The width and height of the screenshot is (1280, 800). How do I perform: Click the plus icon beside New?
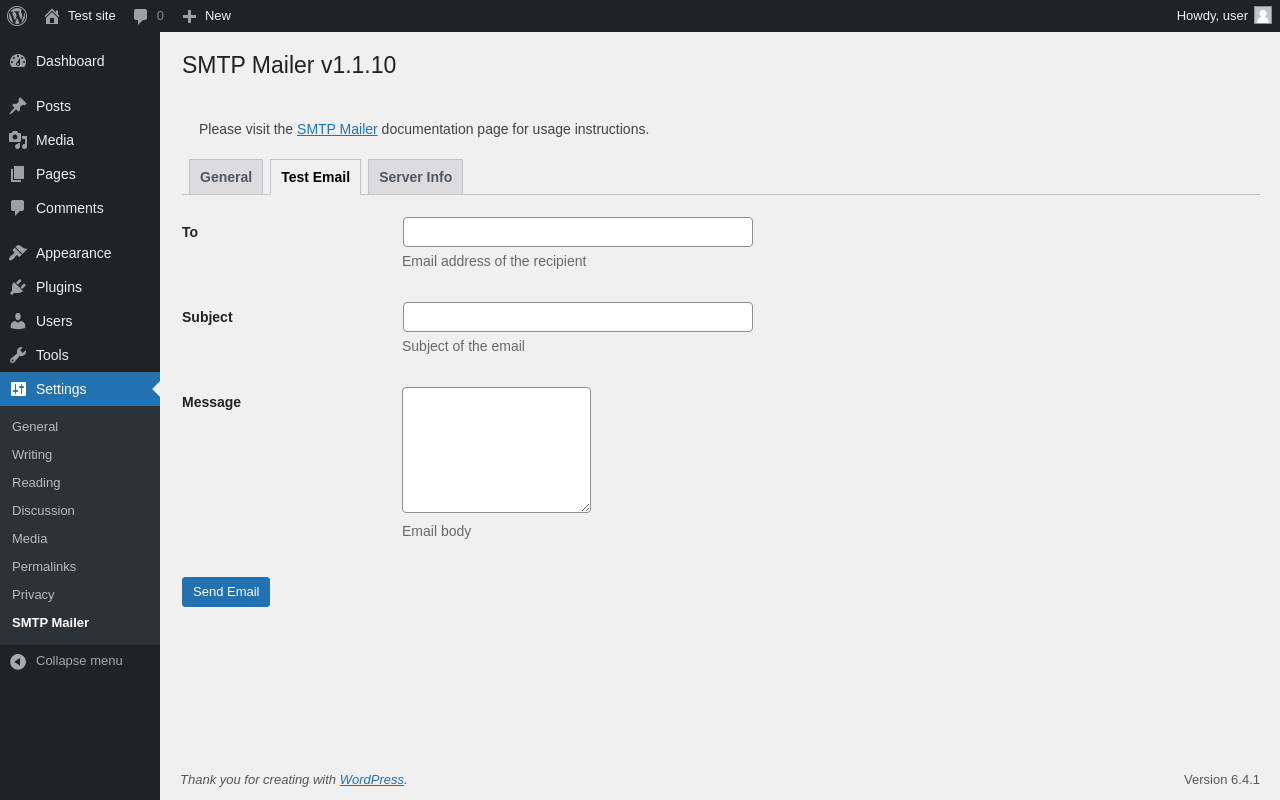pos(189,16)
